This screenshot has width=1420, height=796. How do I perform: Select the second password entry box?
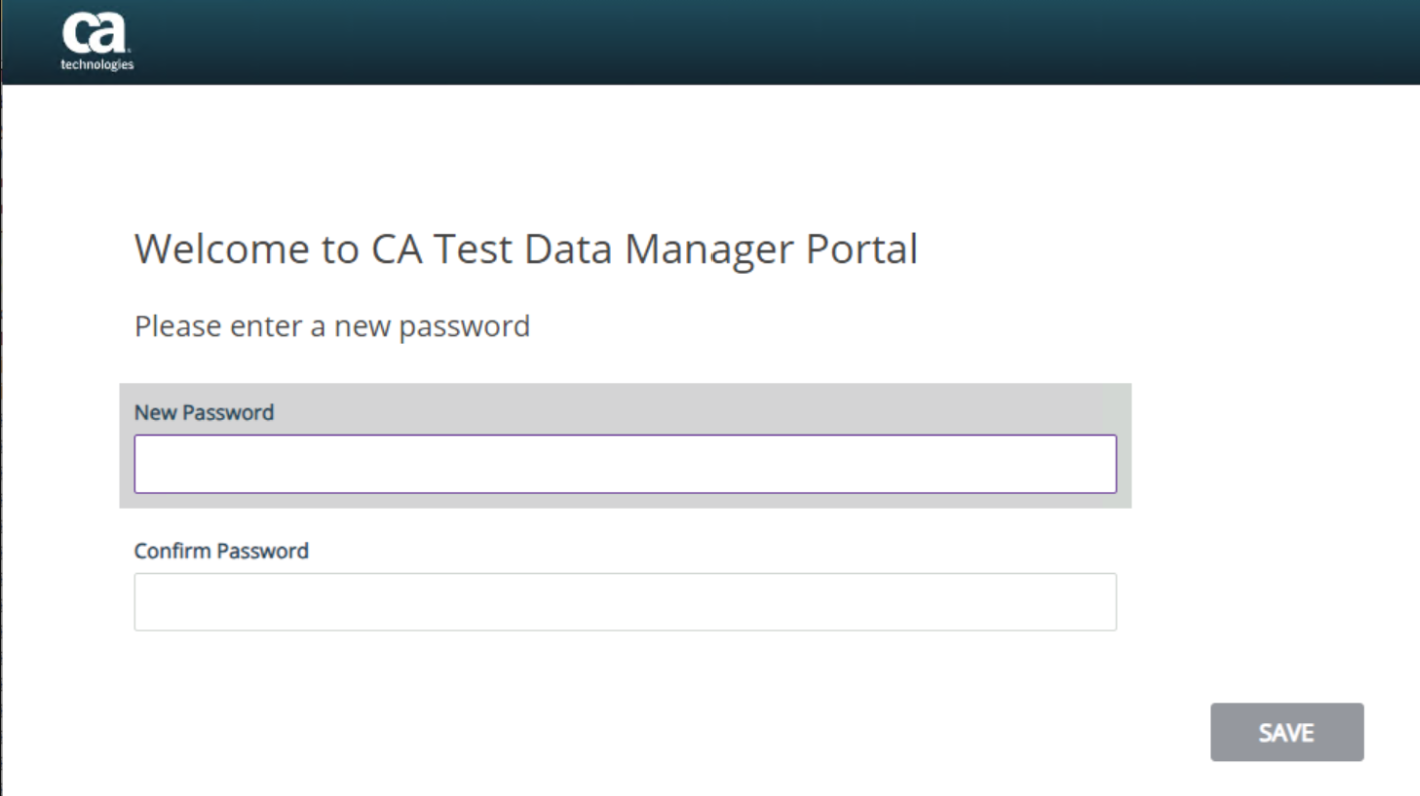[625, 602]
